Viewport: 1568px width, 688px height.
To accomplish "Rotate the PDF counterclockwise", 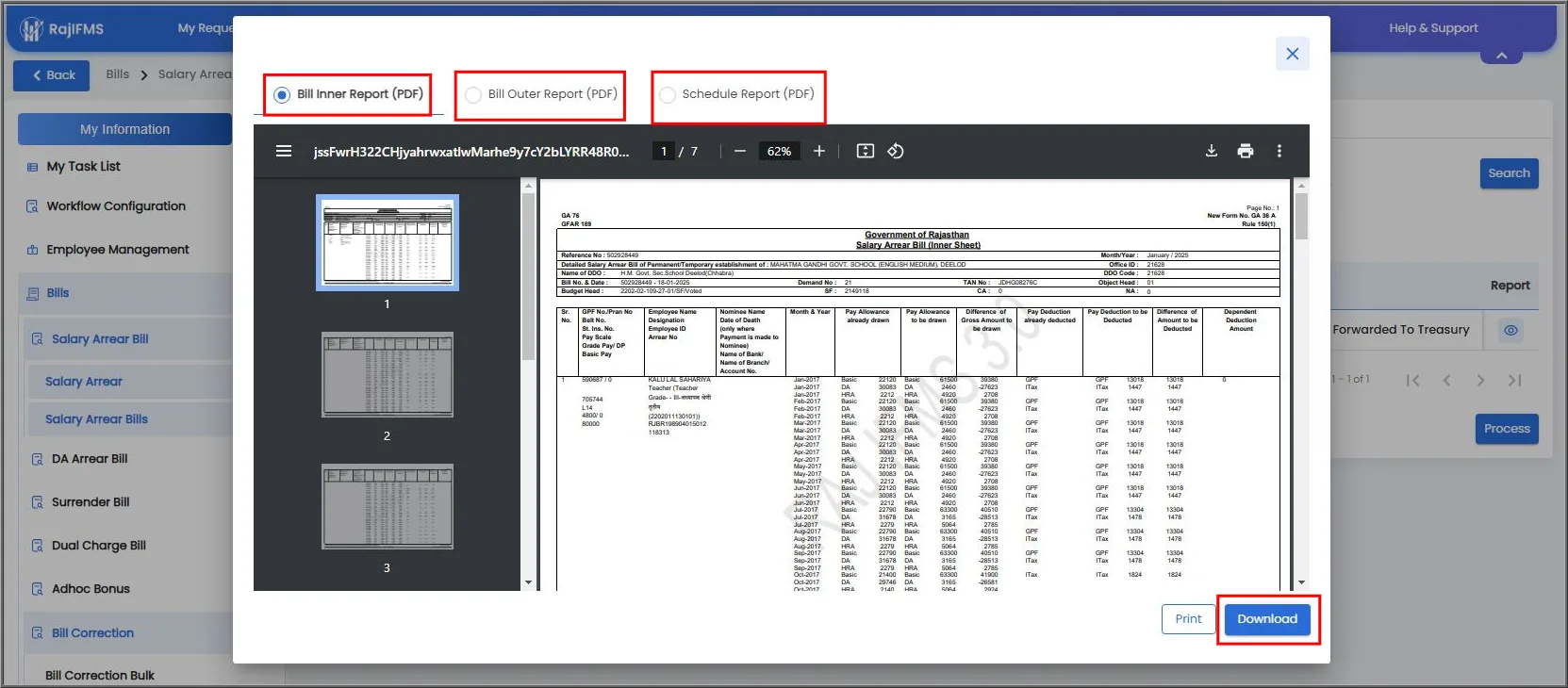I will 896,151.
